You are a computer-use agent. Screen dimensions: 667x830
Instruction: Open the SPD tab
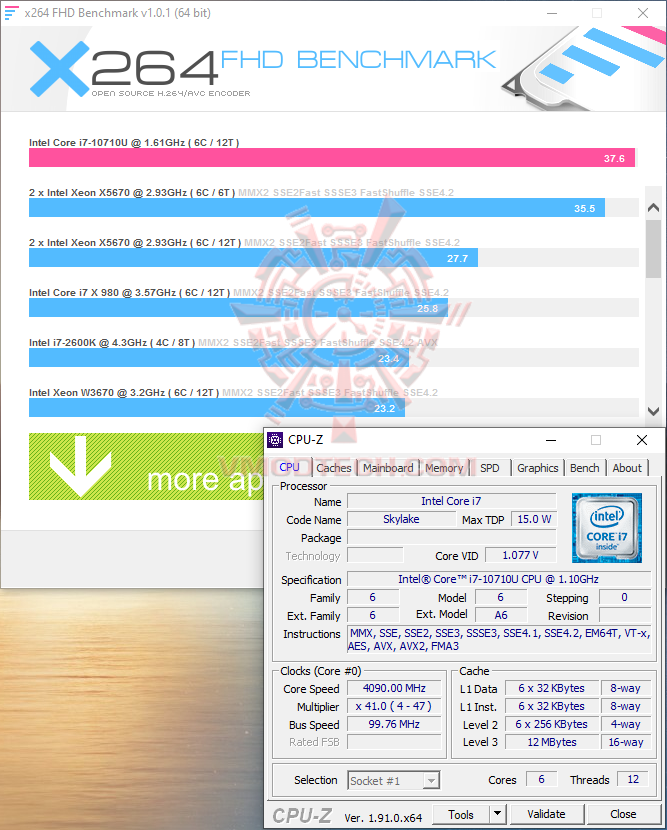490,468
